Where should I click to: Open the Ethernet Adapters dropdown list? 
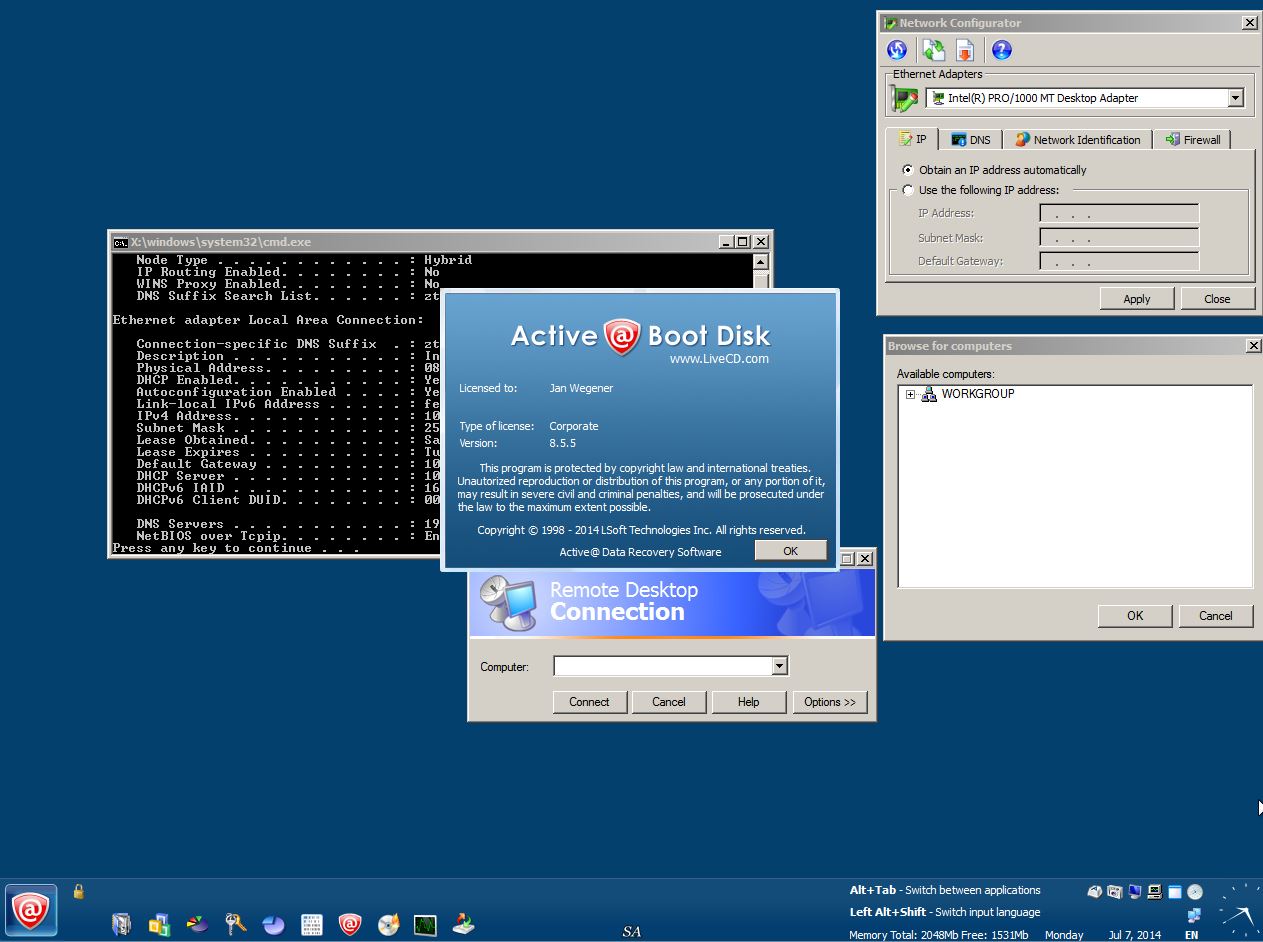1235,98
